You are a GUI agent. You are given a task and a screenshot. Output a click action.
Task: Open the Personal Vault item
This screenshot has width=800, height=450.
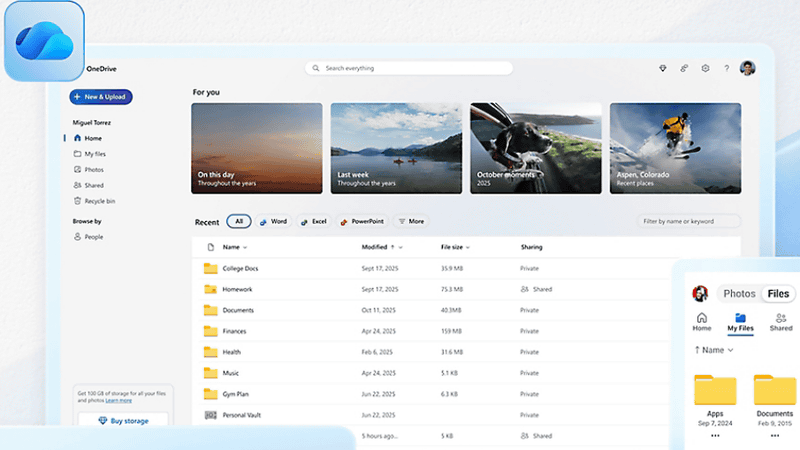241,415
